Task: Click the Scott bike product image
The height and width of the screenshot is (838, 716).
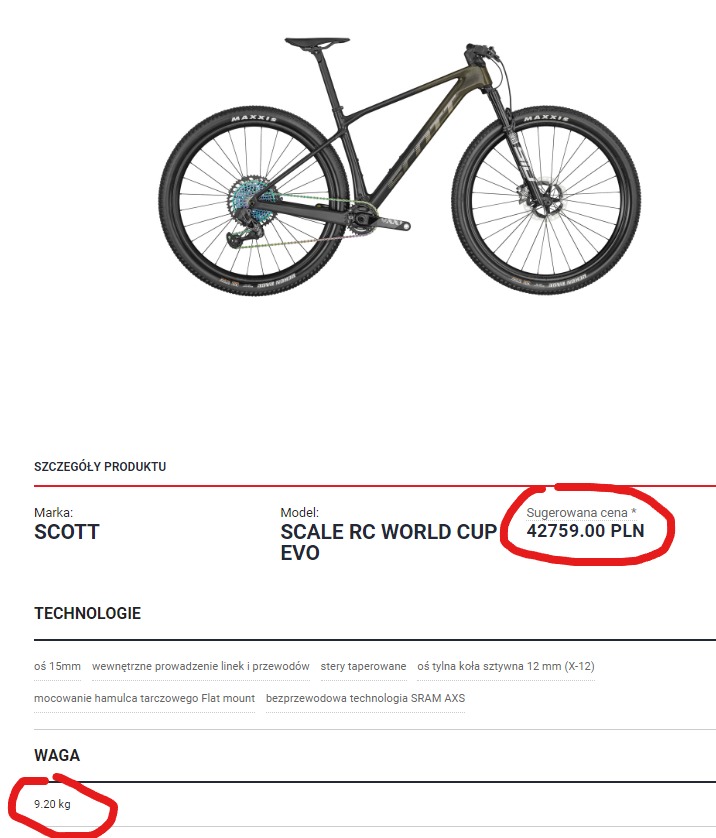Action: pos(399,166)
